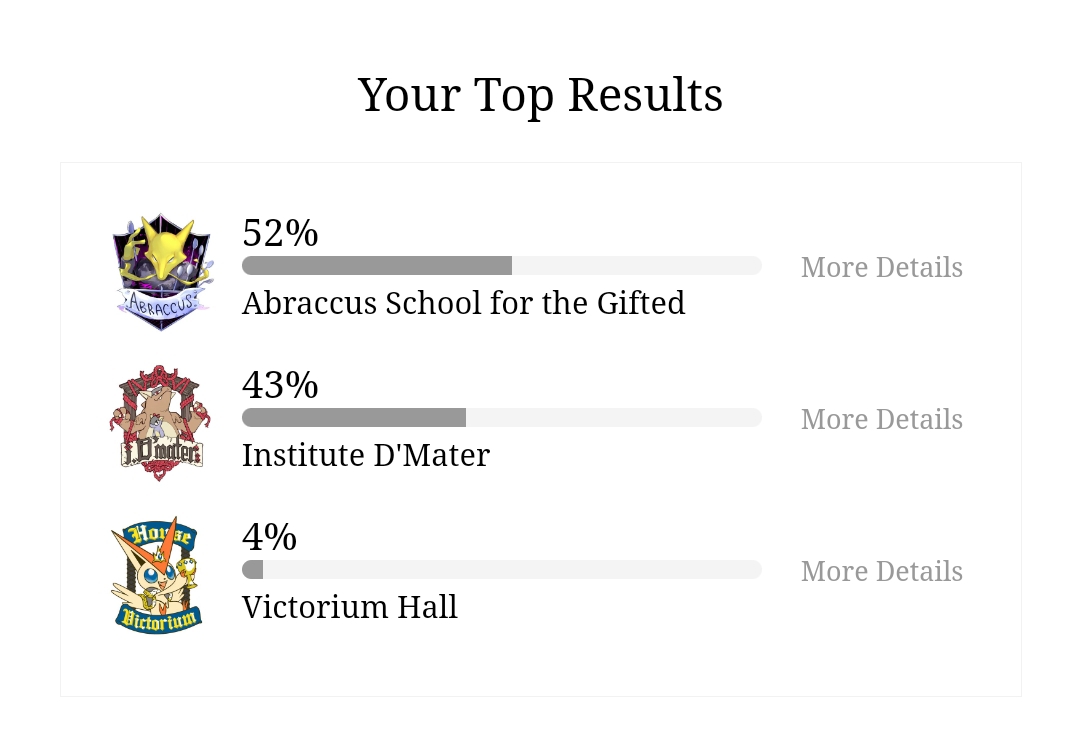Click the Your Top Results heading

(x=540, y=95)
